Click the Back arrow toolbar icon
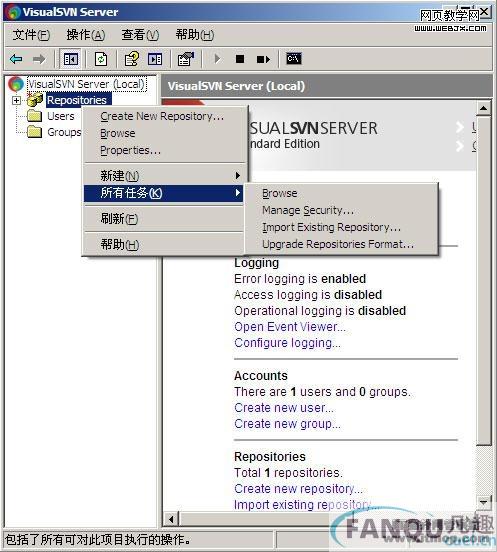 coord(16,59)
